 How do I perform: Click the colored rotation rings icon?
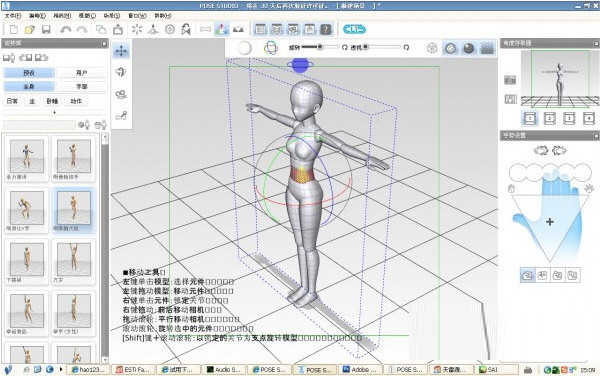point(271,48)
